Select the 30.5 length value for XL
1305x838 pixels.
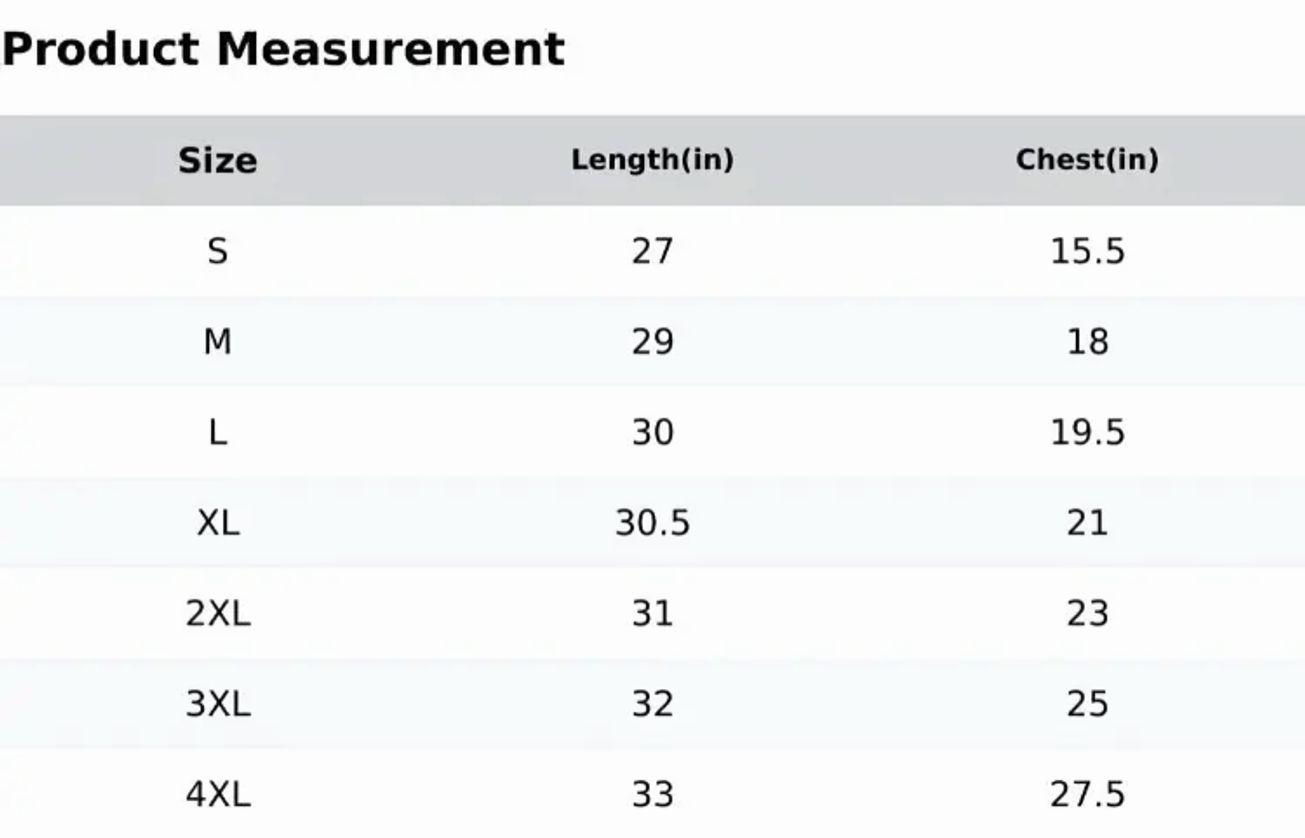pos(652,523)
